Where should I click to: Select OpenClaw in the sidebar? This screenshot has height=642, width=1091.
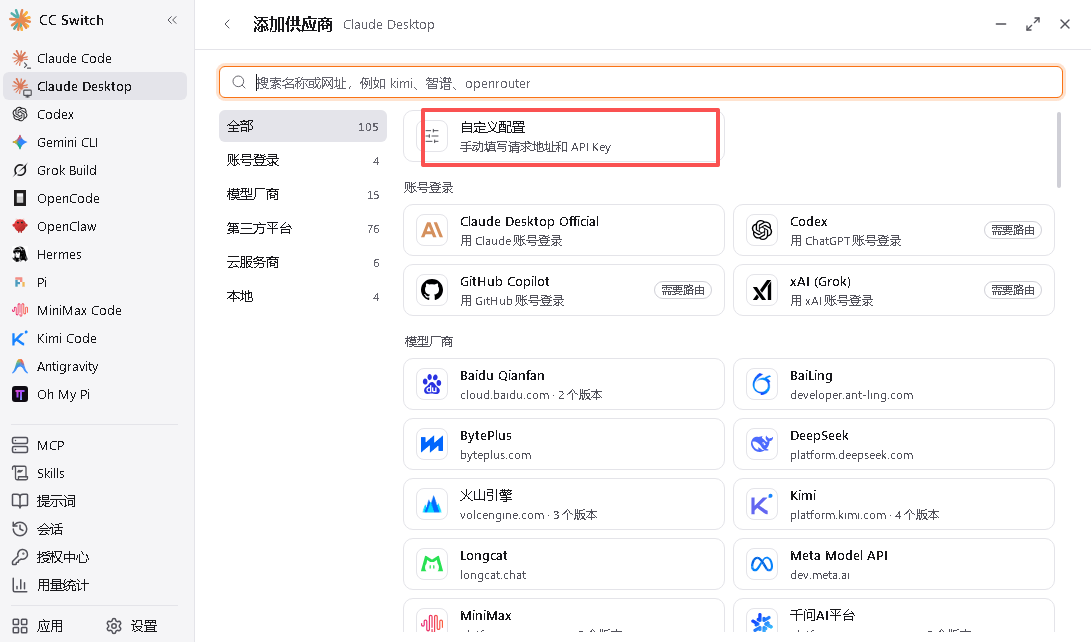coord(95,226)
